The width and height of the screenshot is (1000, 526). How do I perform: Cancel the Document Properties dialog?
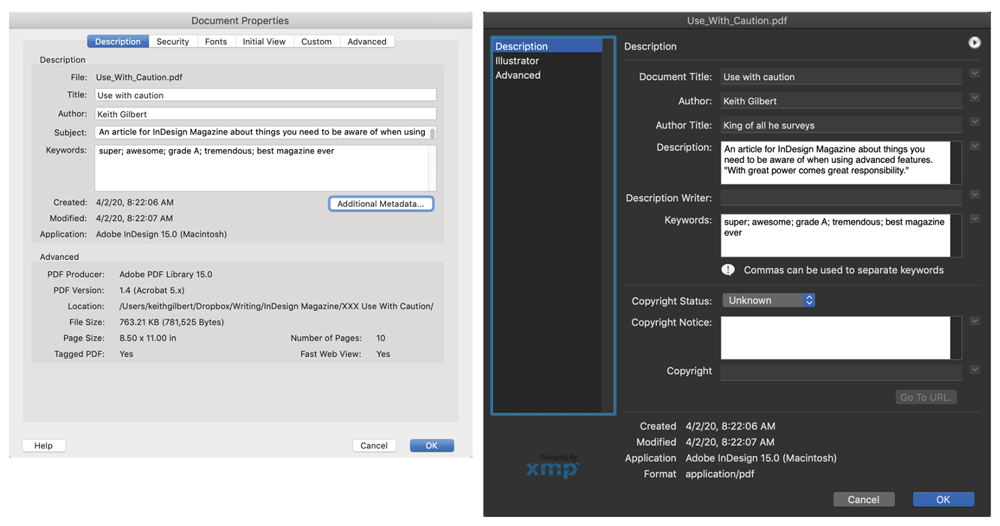pyautogui.click(x=374, y=446)
